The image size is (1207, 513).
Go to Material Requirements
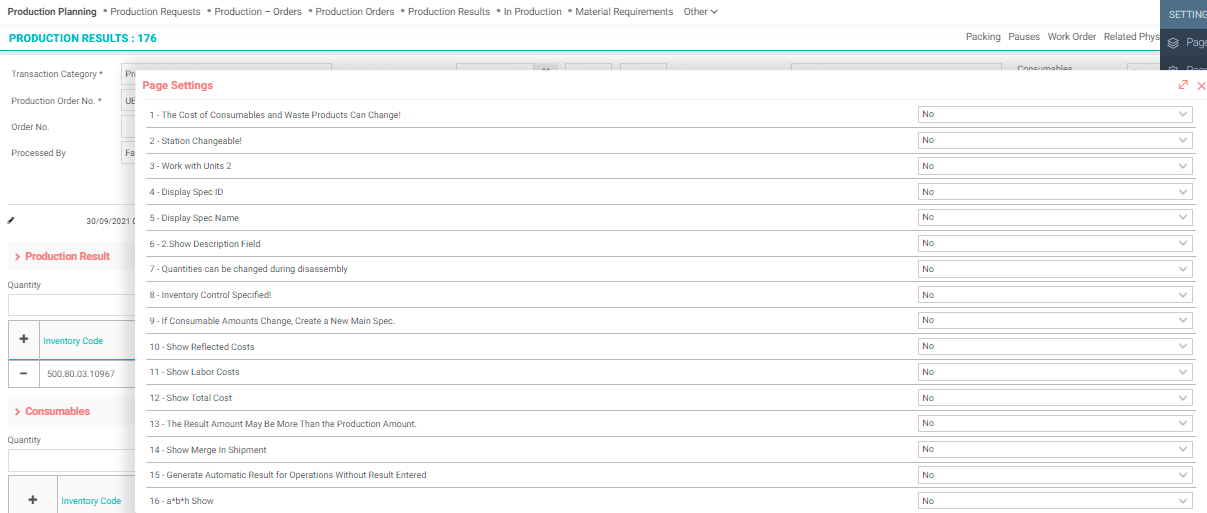pyautogui.click(x=624, y=12)
